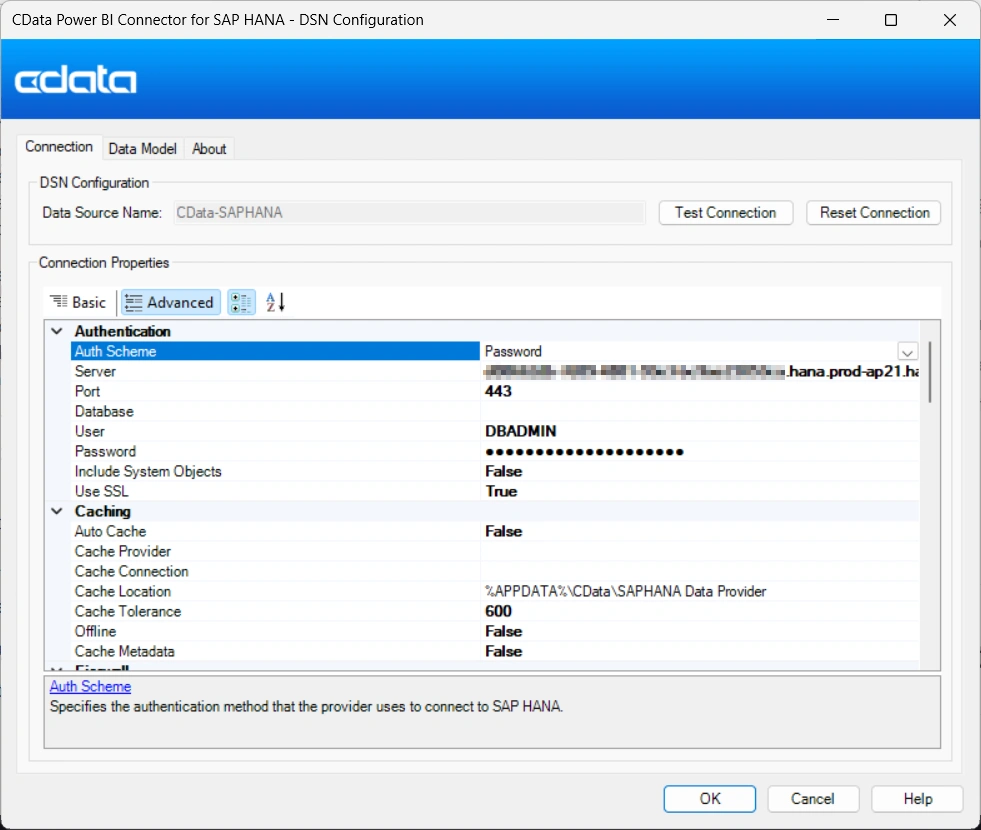Click Include System Objects value False

(504, 472)
